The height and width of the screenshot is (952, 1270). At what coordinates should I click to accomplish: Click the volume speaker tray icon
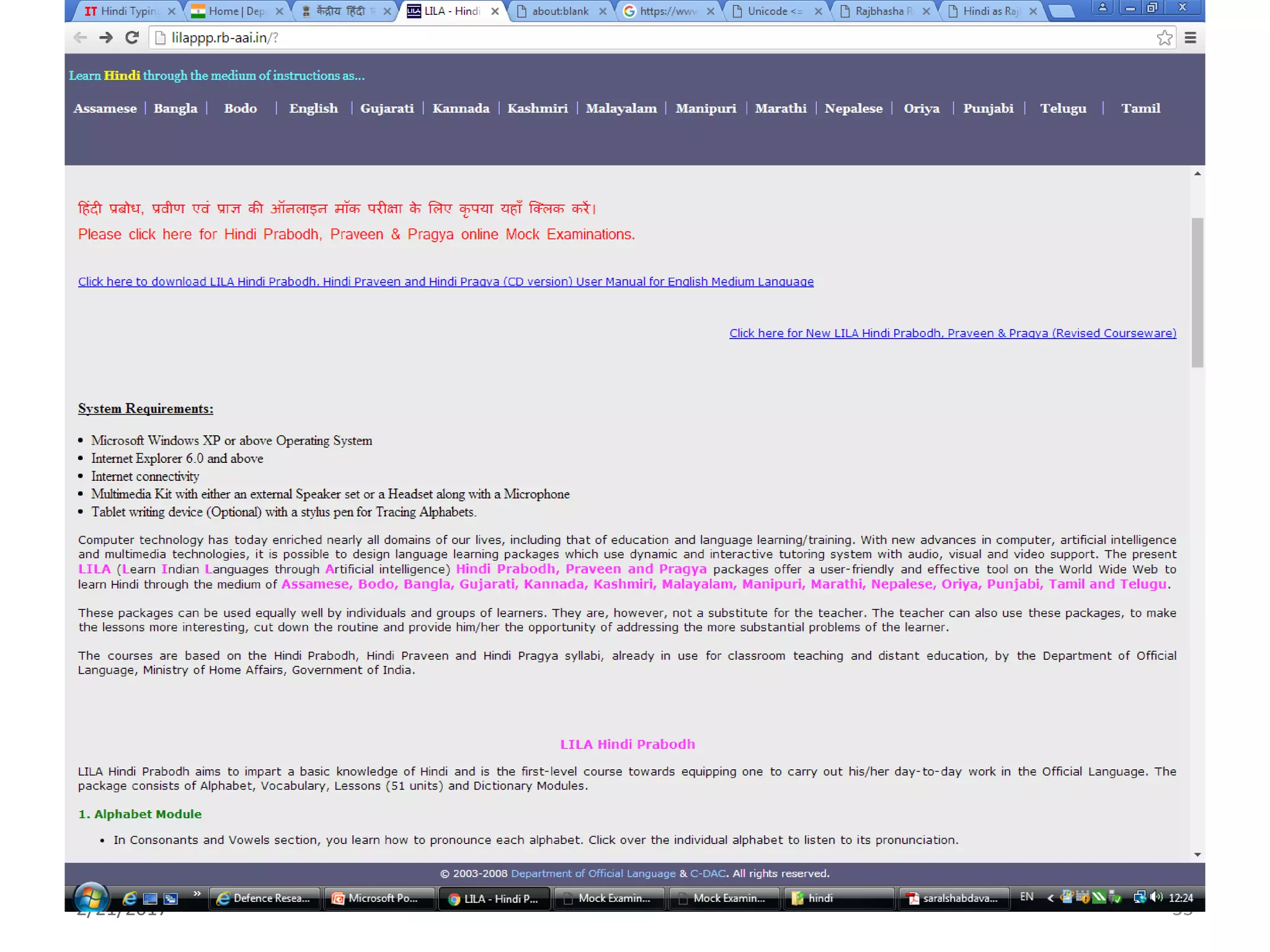coord(1156,897)
